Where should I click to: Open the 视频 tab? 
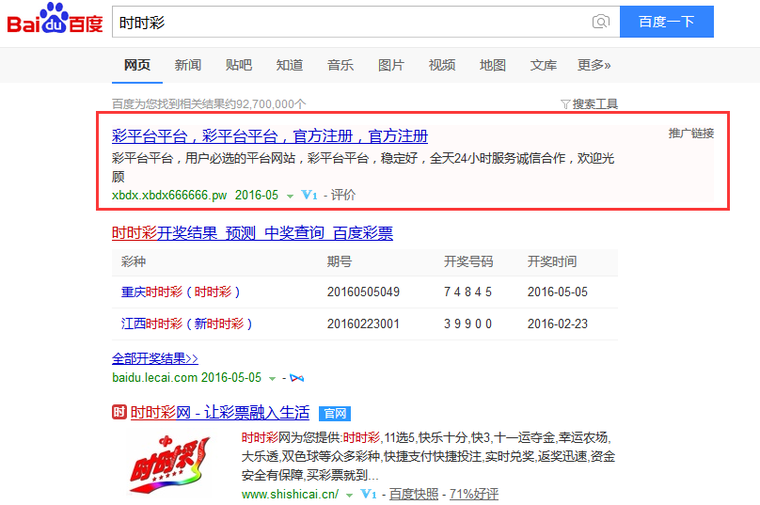442,65
